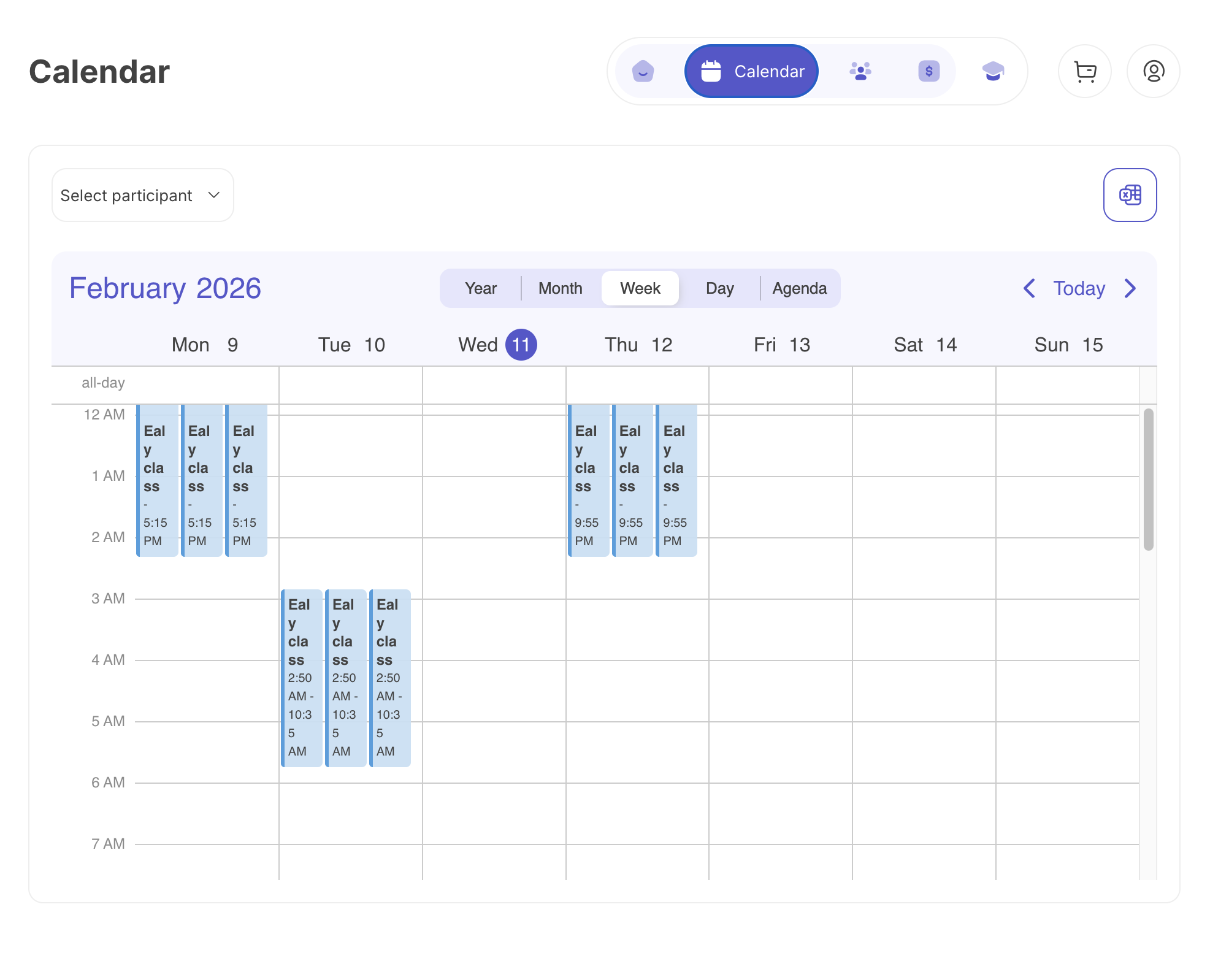Export calendar with Excel icon

tap(1130, 195)
